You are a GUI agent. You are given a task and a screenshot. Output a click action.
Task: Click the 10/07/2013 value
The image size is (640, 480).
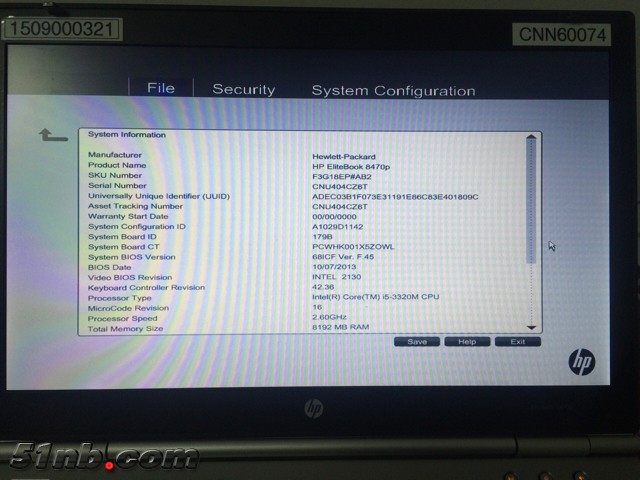point(334,267)
